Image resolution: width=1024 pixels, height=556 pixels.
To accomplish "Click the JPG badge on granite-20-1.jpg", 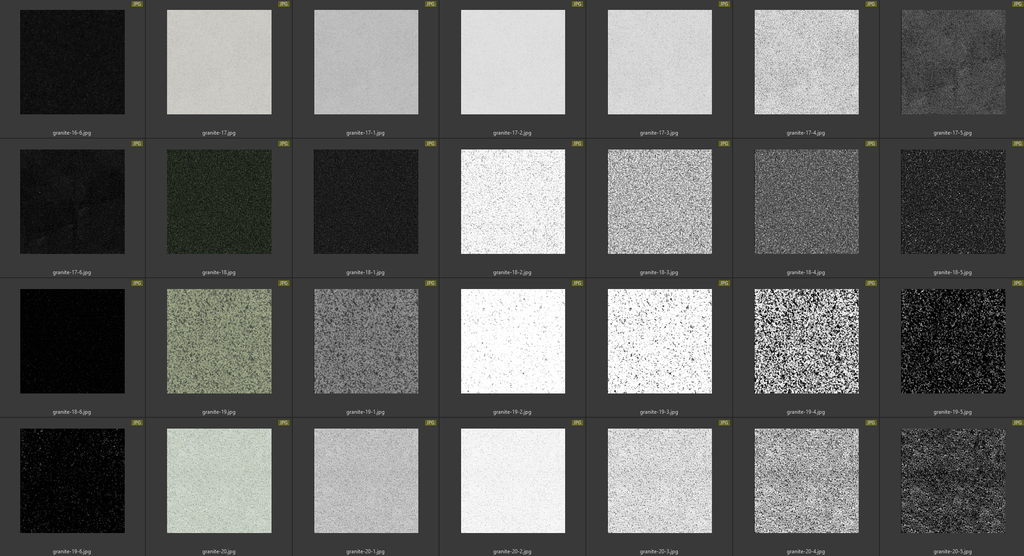I will pyautogui.click(x=430, y=423).
